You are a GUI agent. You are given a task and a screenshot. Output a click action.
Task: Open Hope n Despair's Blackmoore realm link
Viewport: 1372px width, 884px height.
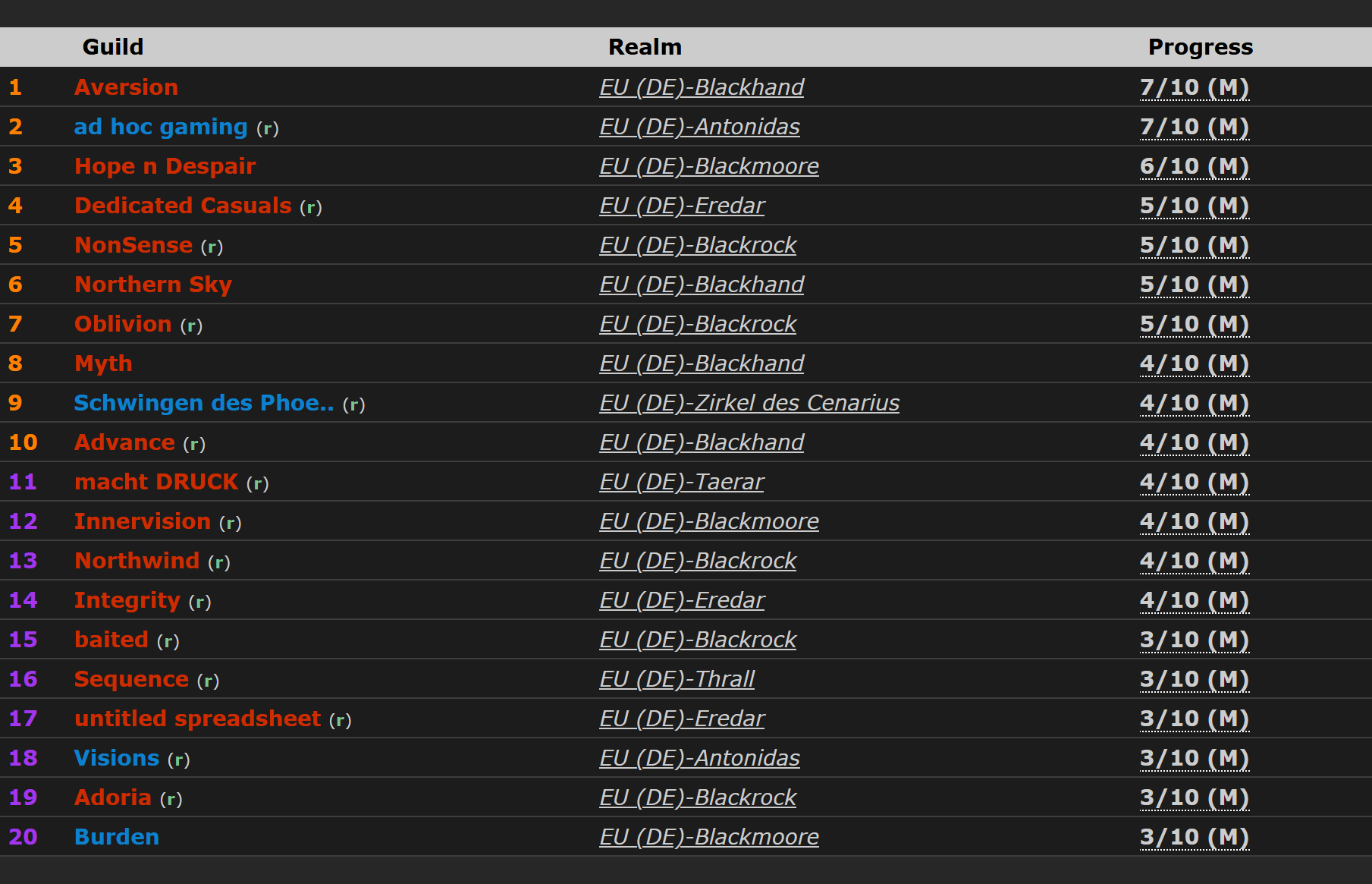(x=709, y=166)
